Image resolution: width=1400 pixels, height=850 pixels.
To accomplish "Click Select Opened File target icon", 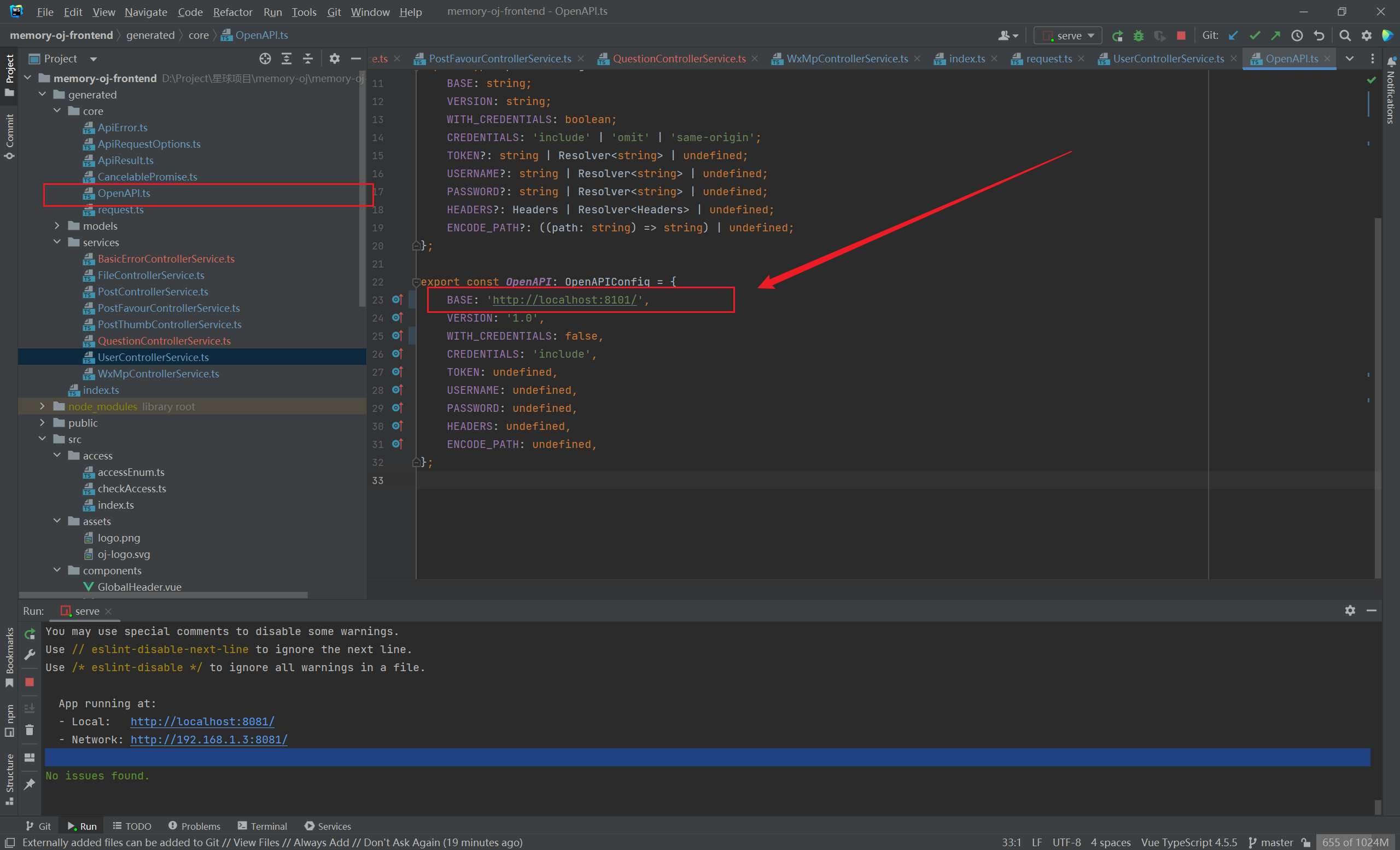I will (x=265, y=59).
